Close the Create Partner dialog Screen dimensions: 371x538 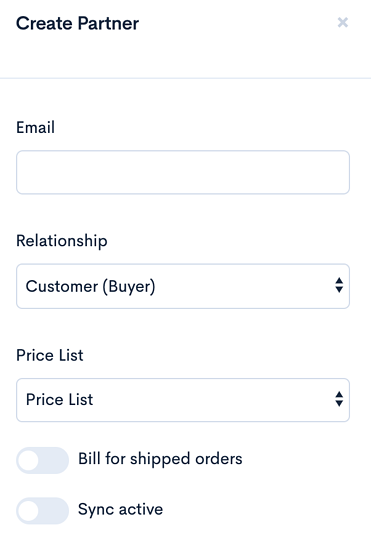[x=343, y=23]
